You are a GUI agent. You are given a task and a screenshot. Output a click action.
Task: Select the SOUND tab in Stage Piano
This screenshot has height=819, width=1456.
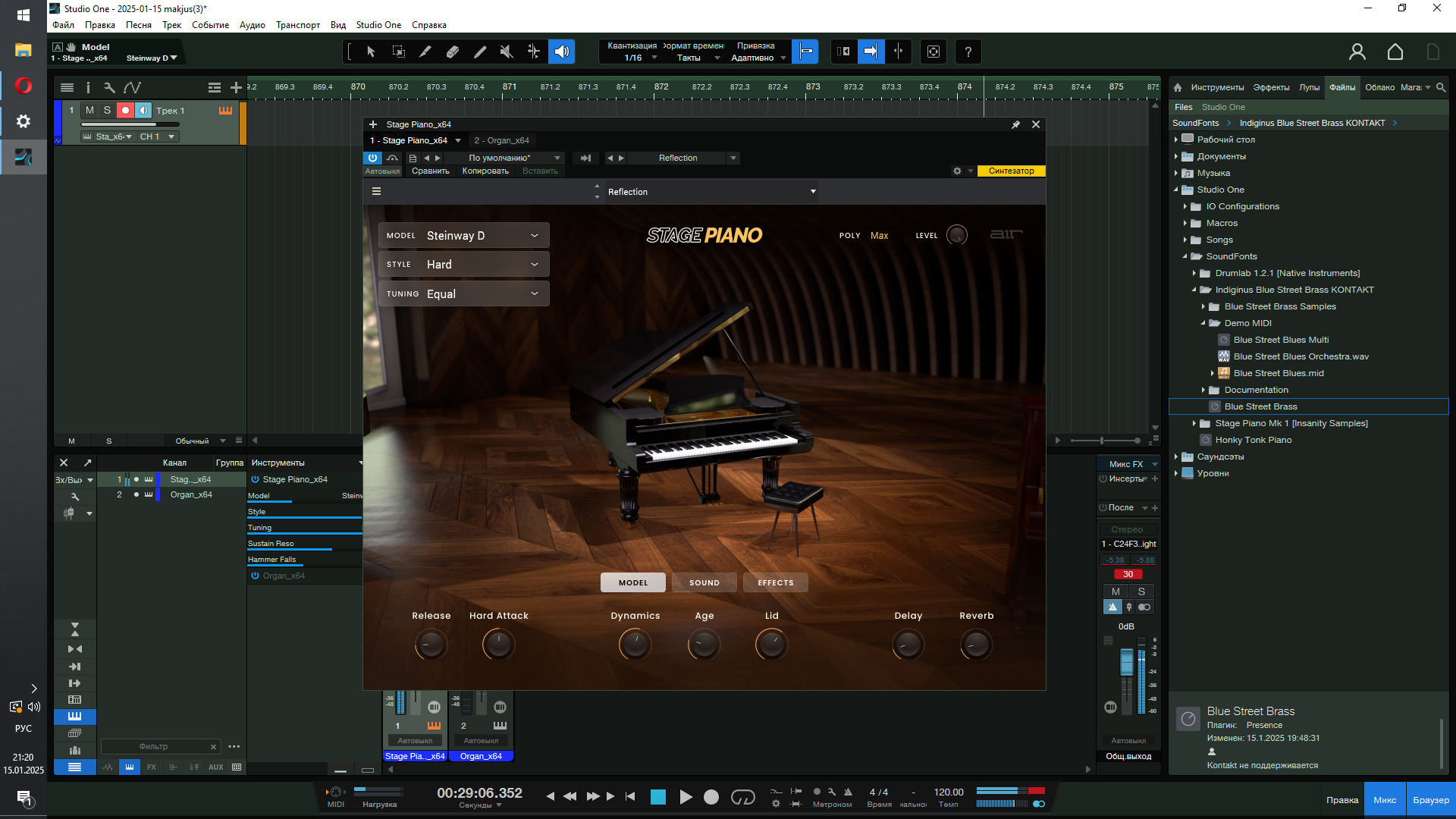coord(704,582)
